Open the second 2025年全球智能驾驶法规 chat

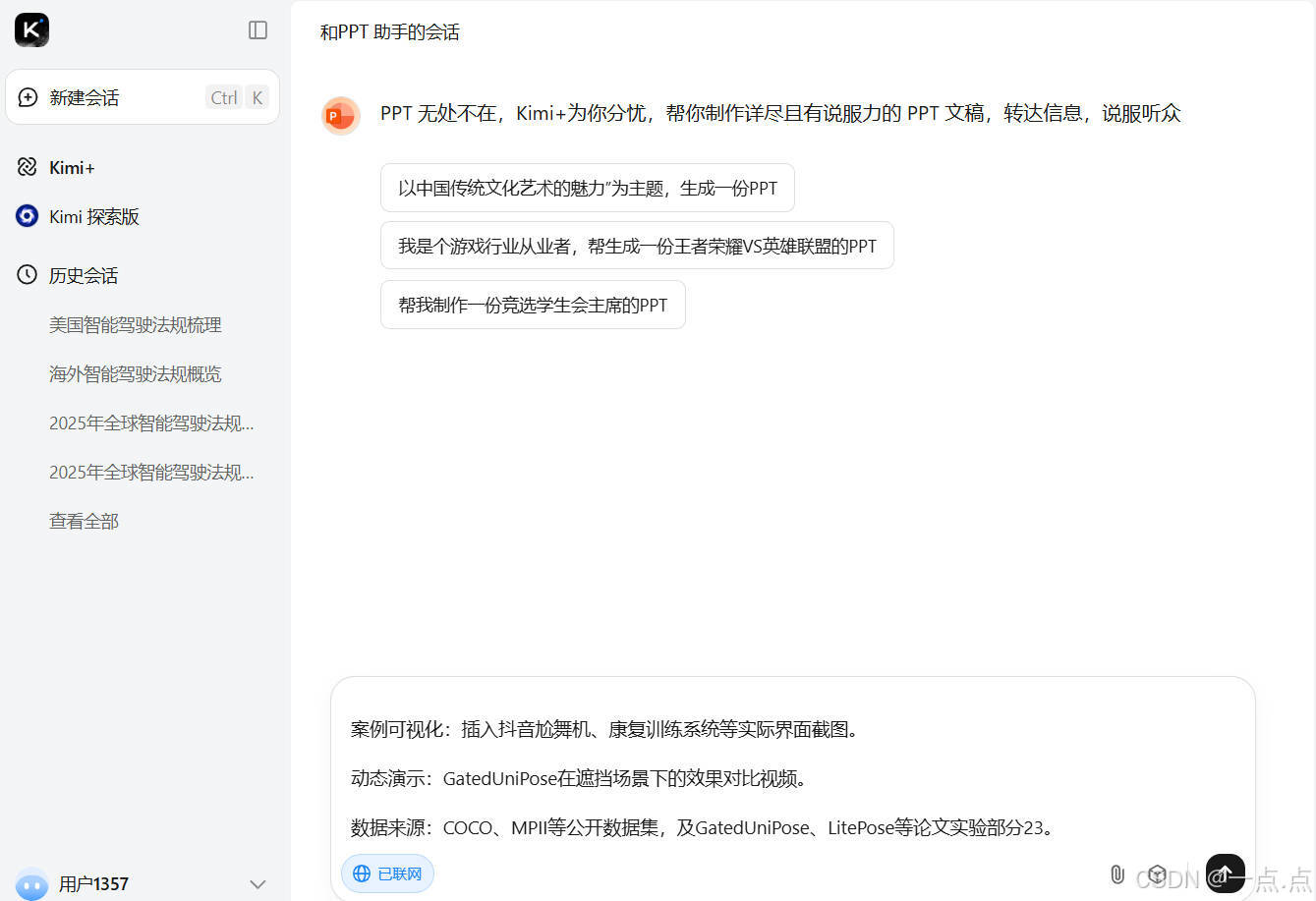point(151,473)
